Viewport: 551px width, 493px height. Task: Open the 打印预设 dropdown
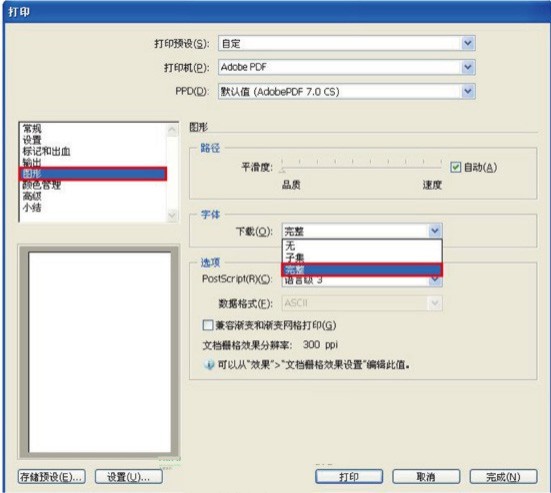point(468,43)
